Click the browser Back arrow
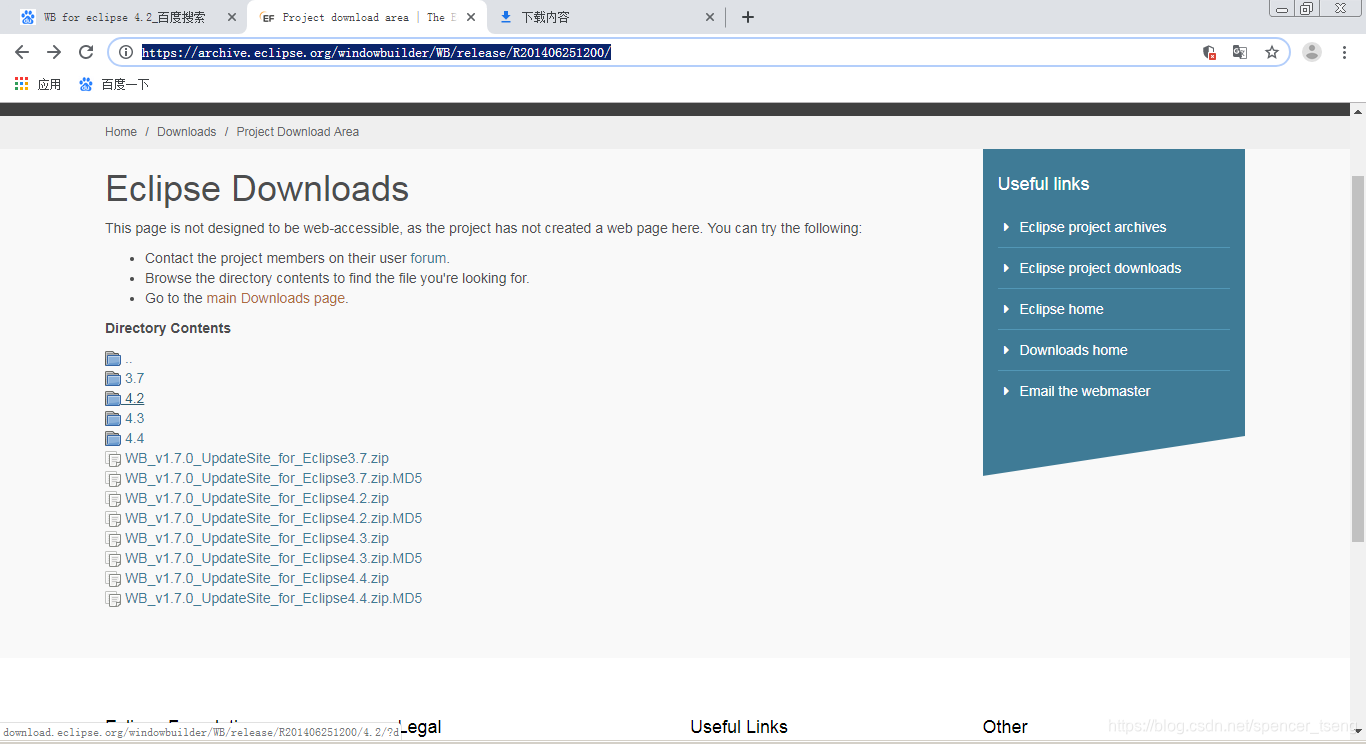The width and height of the screenshot is (1366, 744). point(22,52)
